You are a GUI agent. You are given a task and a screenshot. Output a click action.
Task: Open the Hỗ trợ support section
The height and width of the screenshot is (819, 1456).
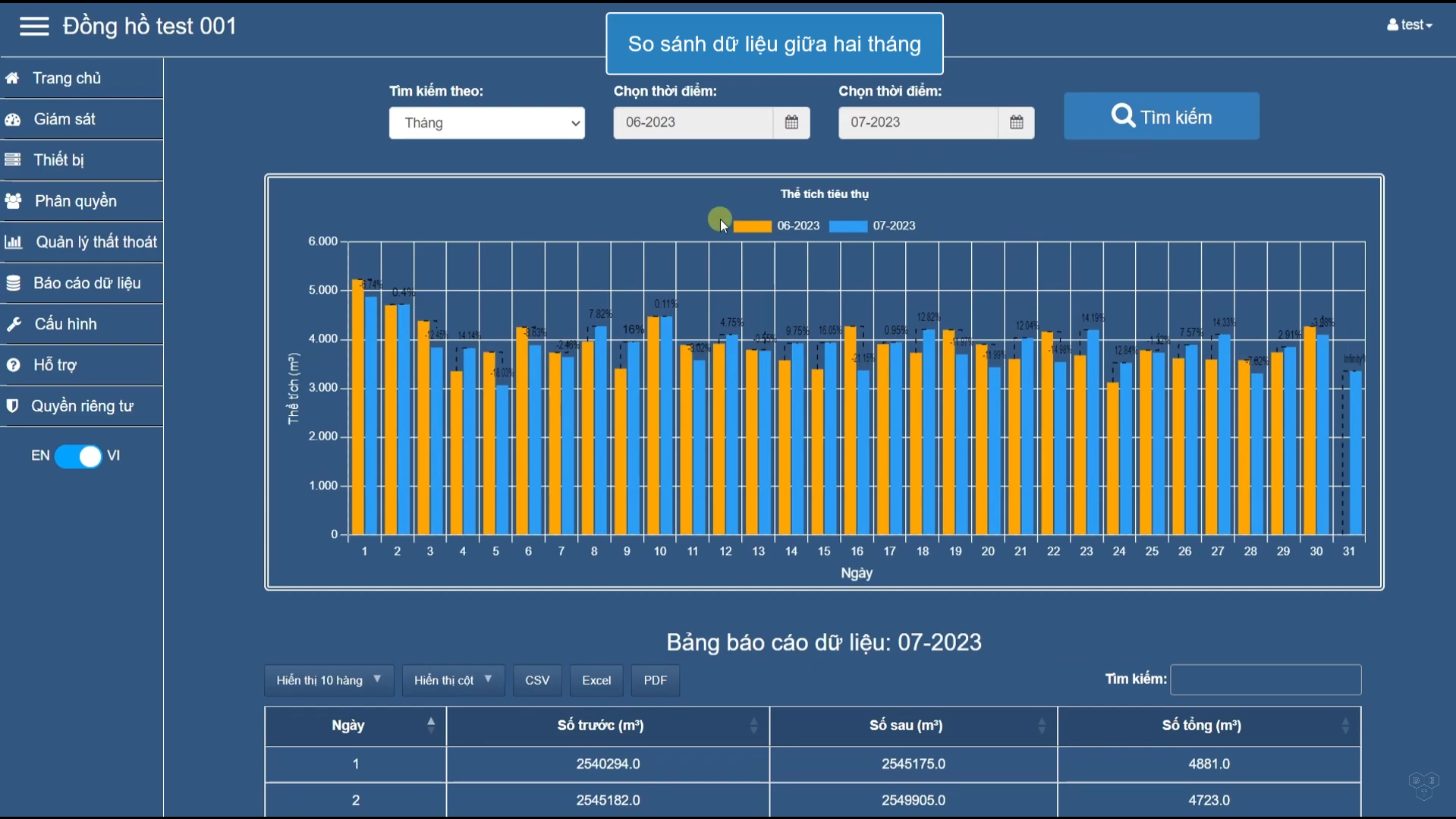coord(55,364)
